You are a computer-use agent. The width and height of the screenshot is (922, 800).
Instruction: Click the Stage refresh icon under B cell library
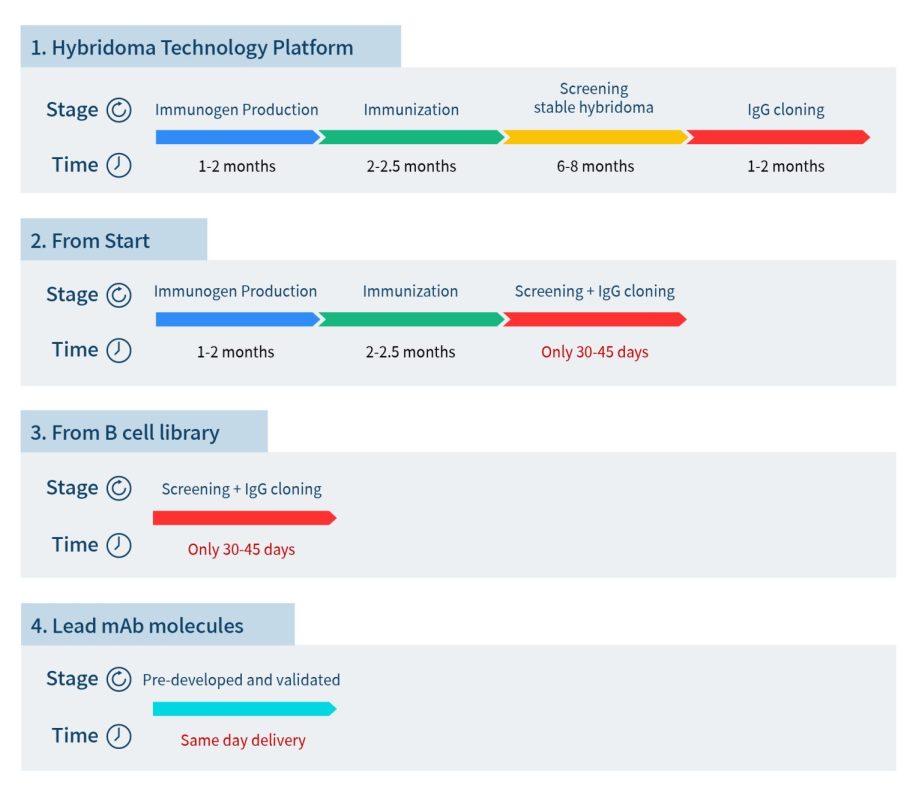click(119, 488)
